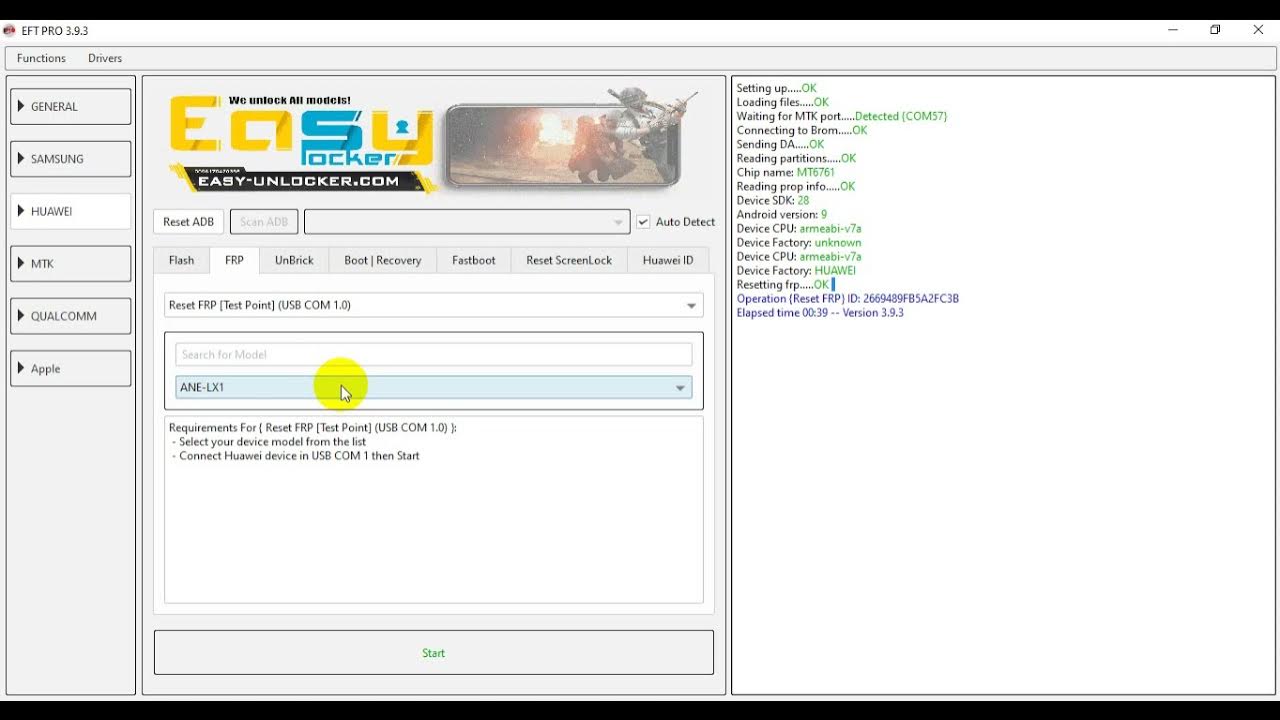
Task: Minimize the EFT PRO window
Action: click(1173, 30)
